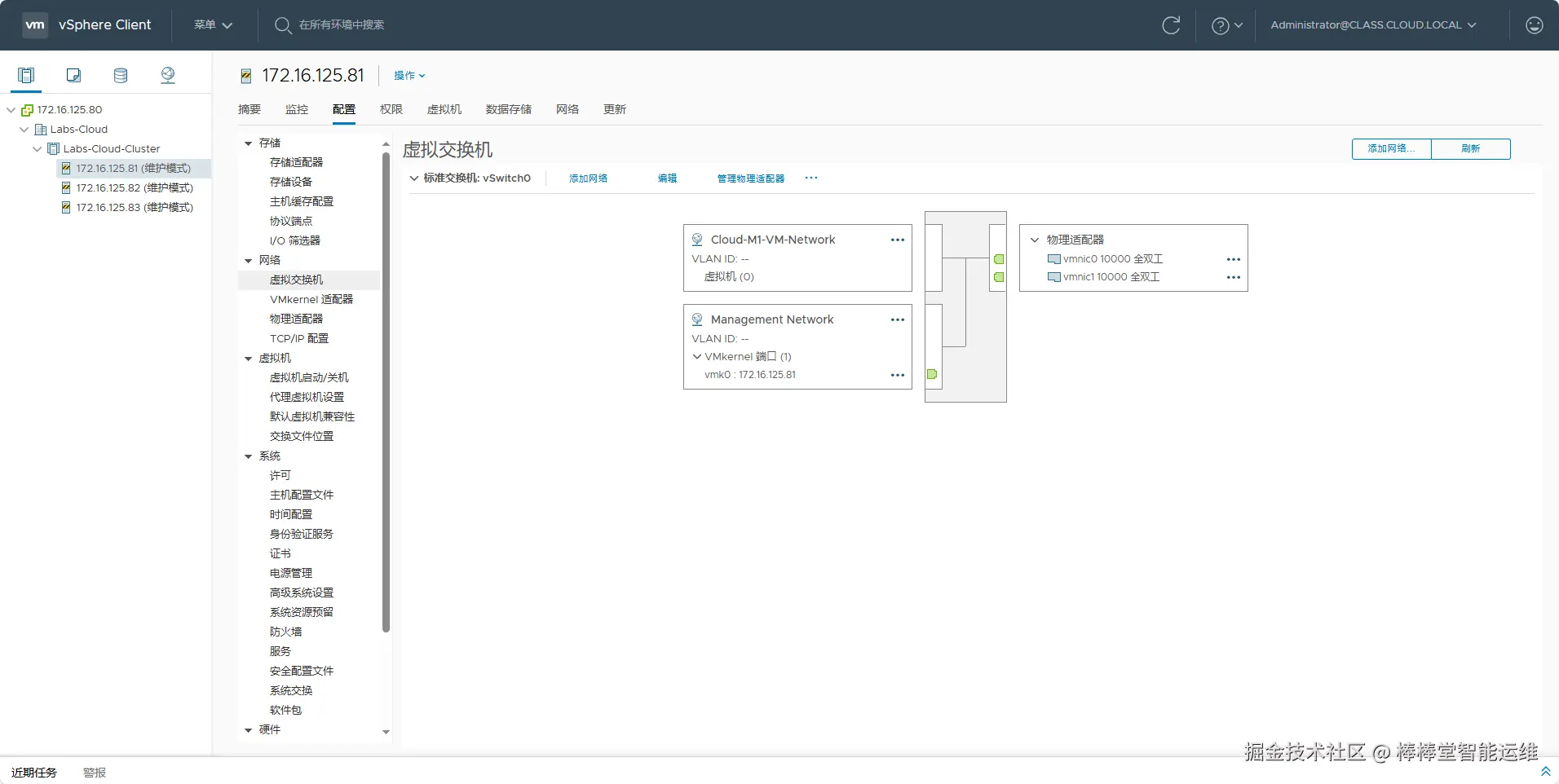Collapse the 虚拟机 configuration section
The image size is (1559, 784).
pos(248,359)
